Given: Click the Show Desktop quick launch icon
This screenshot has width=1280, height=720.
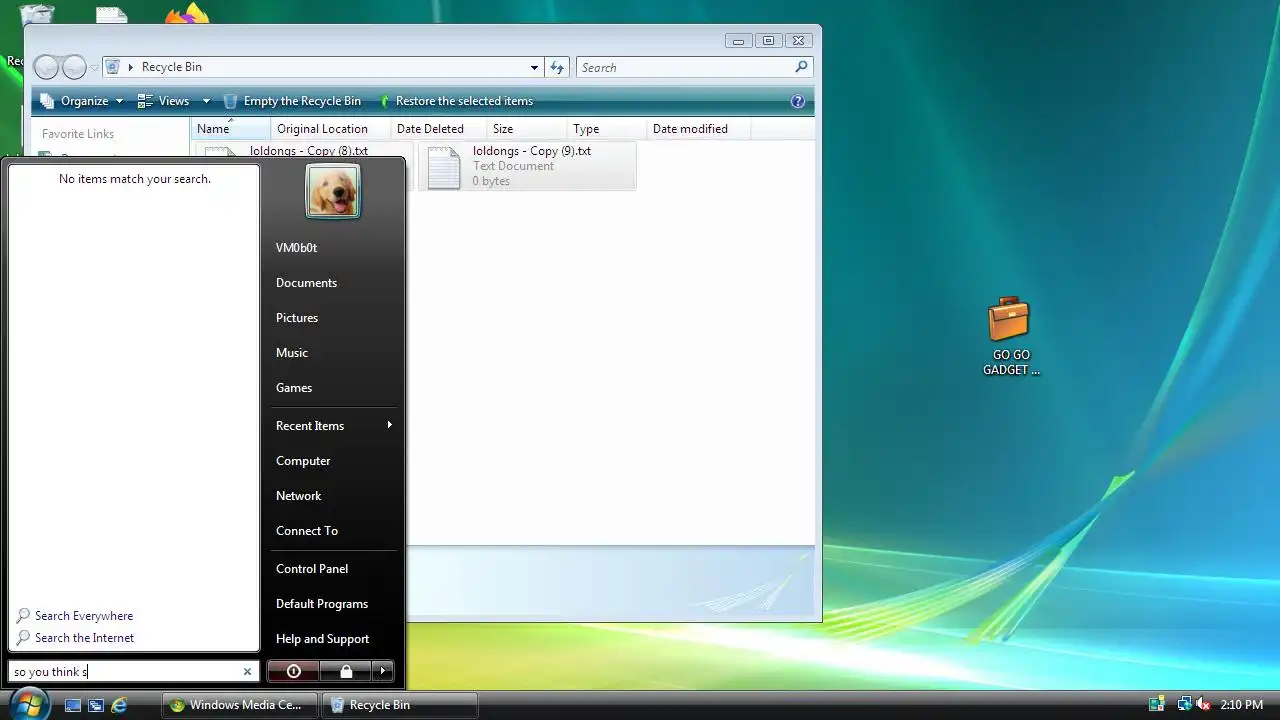Looking at the screenshot, I should (73, 705).
